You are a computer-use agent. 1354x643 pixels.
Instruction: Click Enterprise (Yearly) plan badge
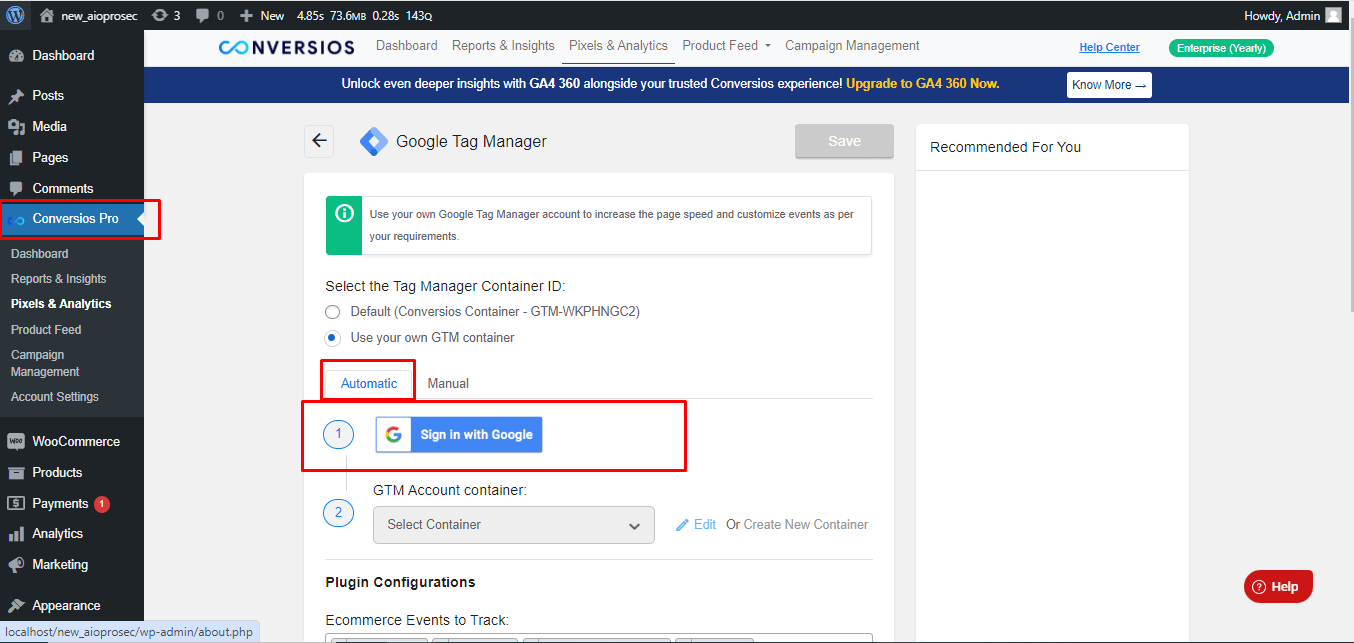1221,48
